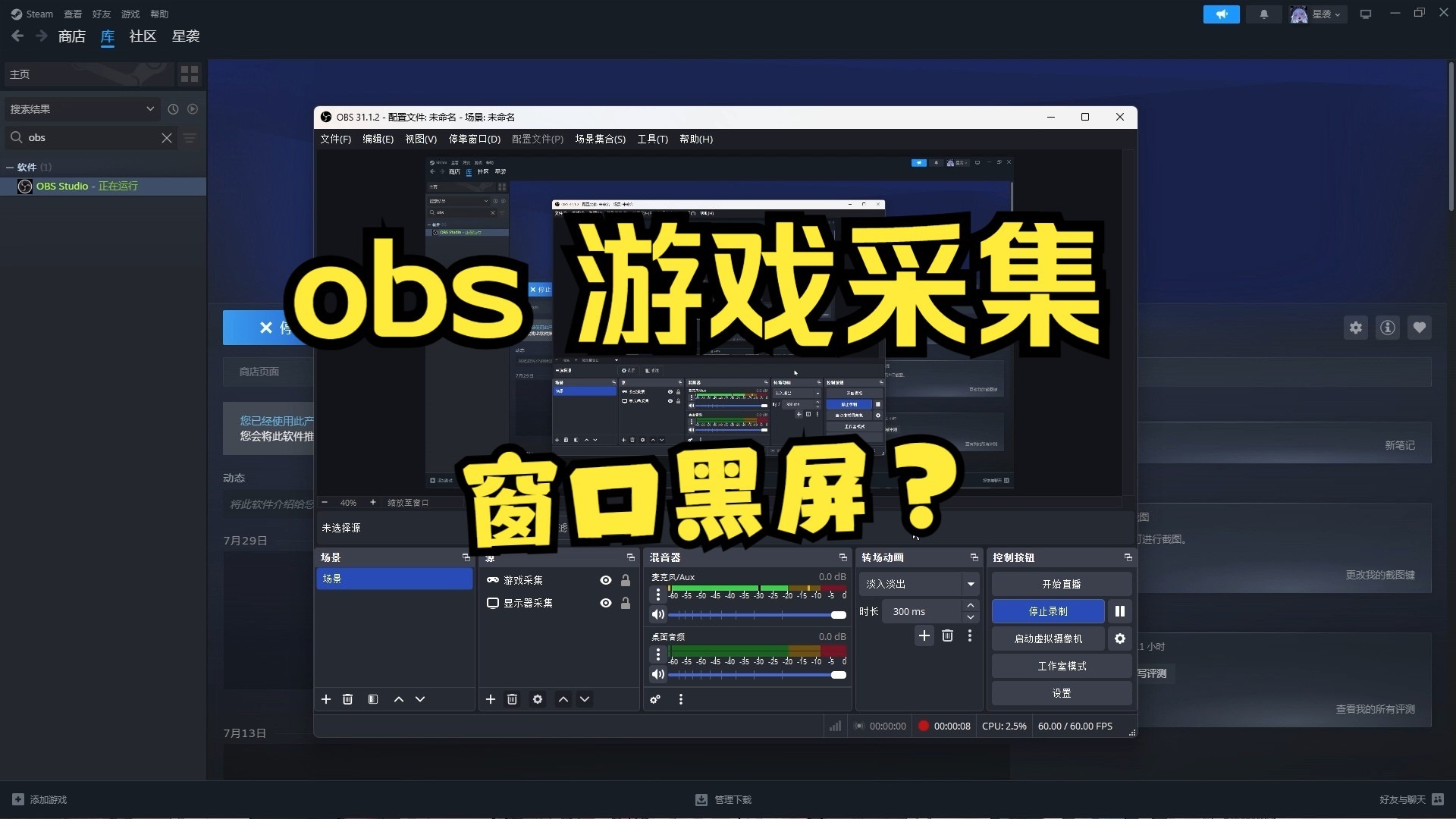Screen dimensions: 1456x819
Task: Pop out the 控制按钮 dock panel
Action: tap(1128, 557)
